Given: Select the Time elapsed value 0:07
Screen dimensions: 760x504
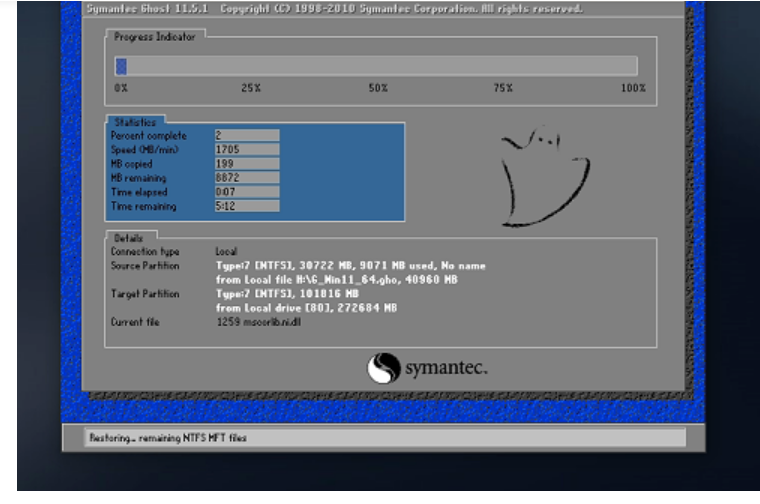Looking at the screenshot, I should 247,192.
